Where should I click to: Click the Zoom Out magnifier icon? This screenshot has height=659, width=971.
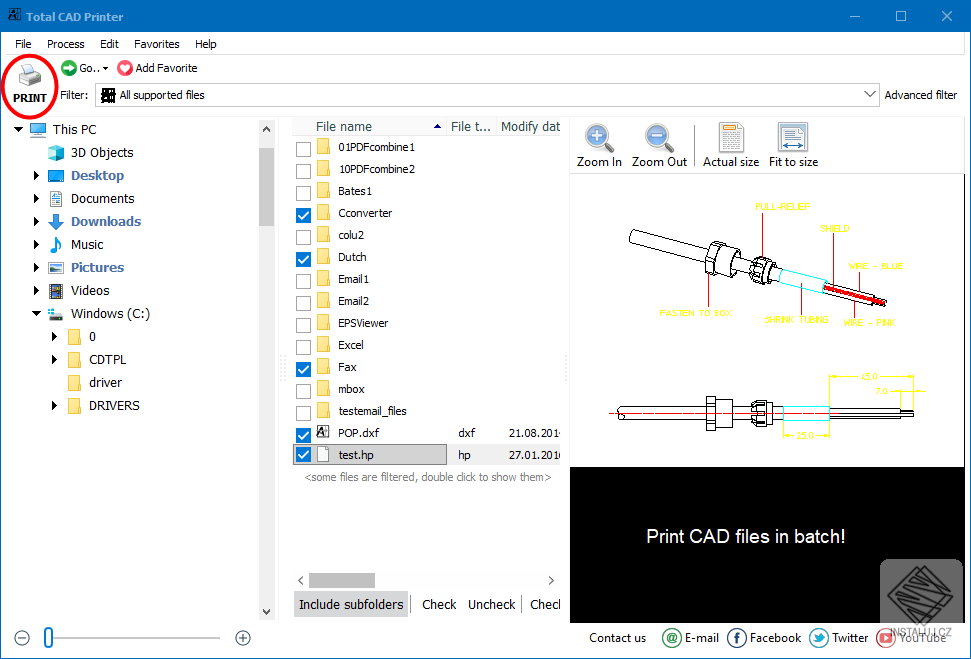[659, 138]
